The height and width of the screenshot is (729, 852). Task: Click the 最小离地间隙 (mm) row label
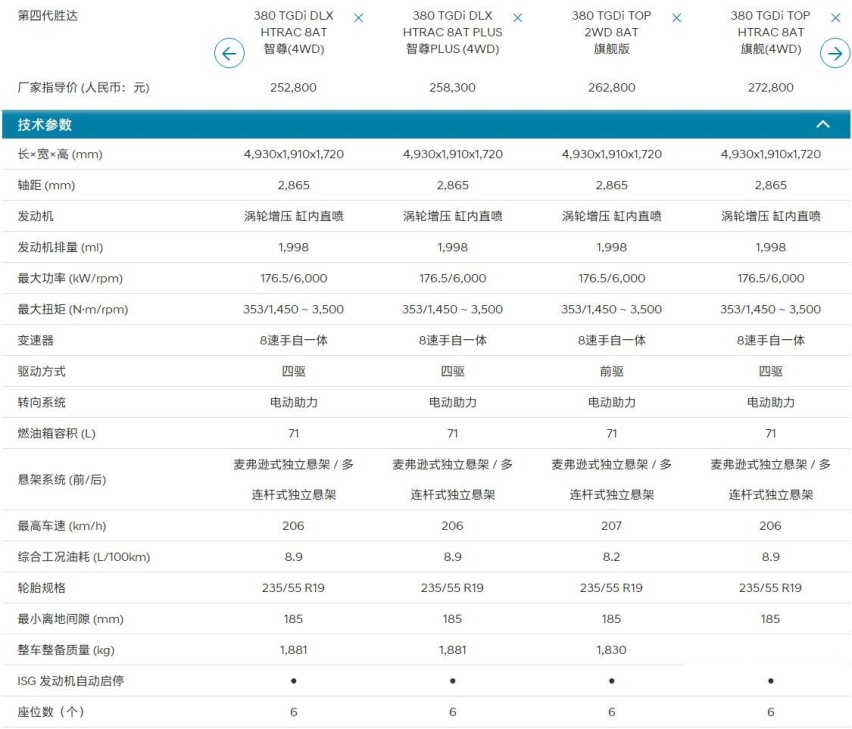click(71, 619)
